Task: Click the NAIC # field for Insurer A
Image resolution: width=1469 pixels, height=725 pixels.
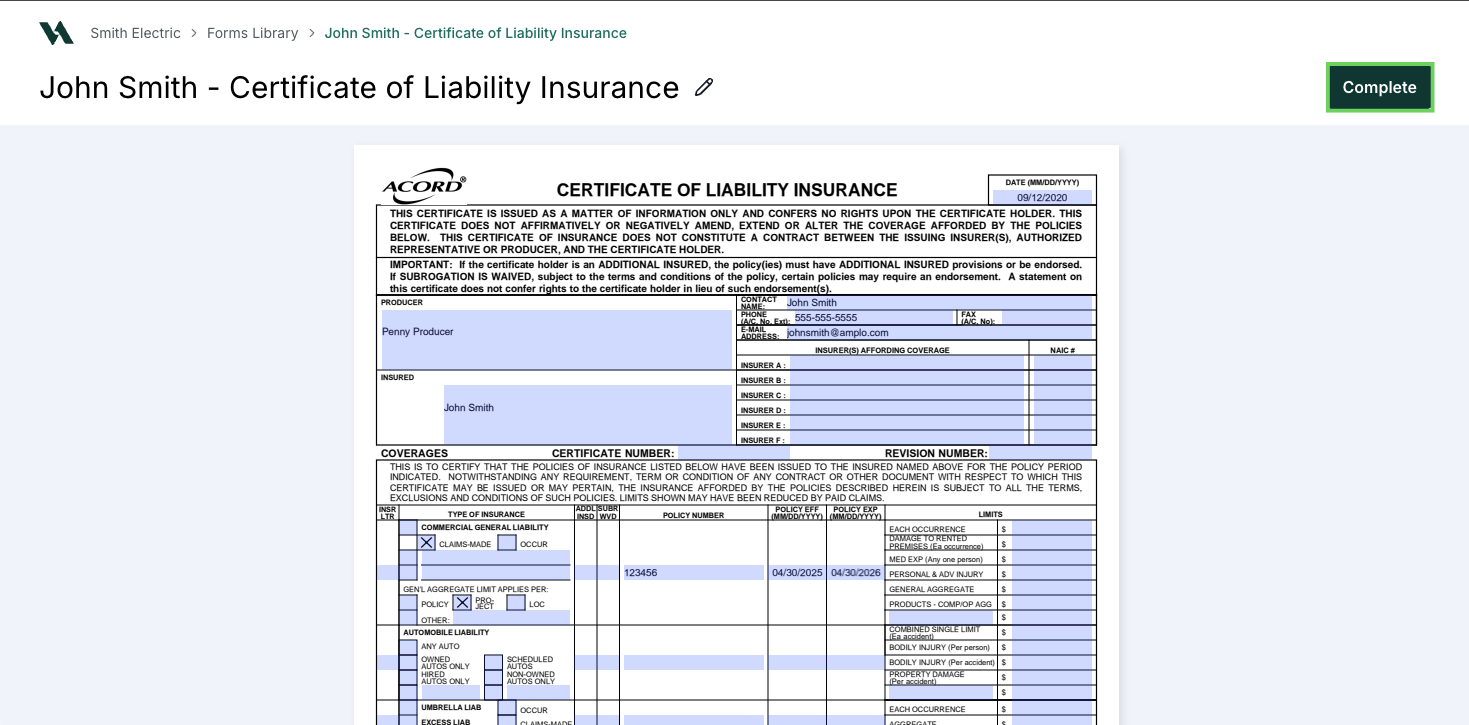Action: [1064, 364]
